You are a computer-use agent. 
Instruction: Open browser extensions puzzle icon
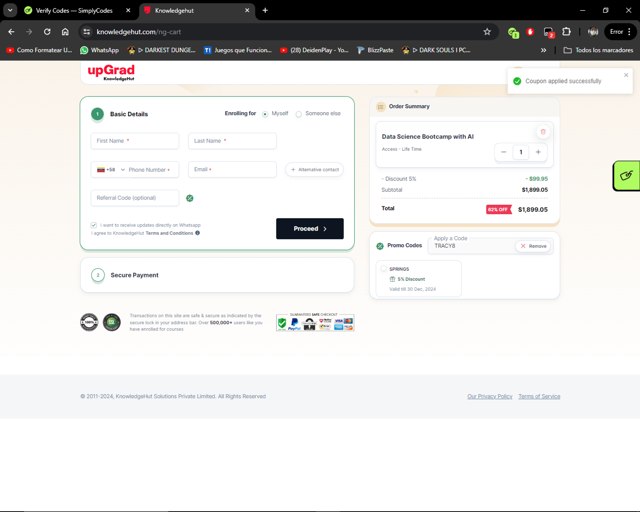click(566, 31)
